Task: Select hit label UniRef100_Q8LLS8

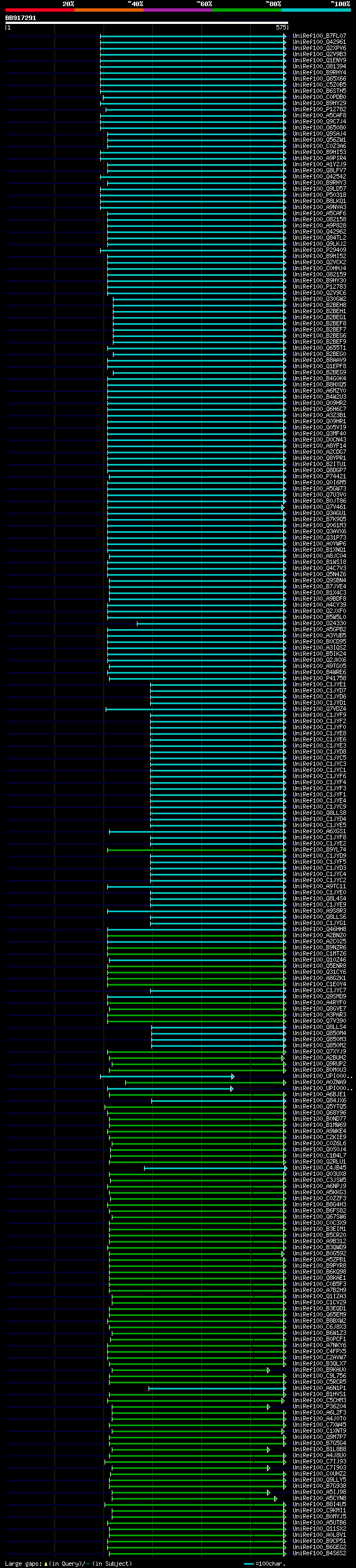Action: point(319,813)
